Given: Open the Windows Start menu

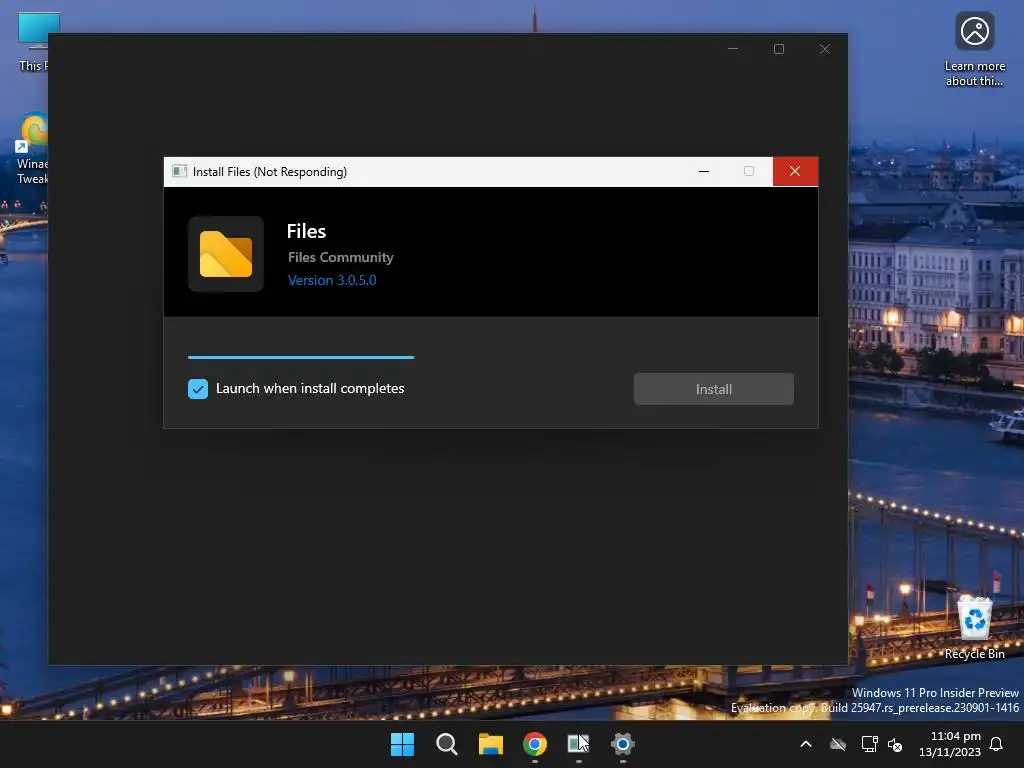Looking at the screenshot, I should click(402, 744).
